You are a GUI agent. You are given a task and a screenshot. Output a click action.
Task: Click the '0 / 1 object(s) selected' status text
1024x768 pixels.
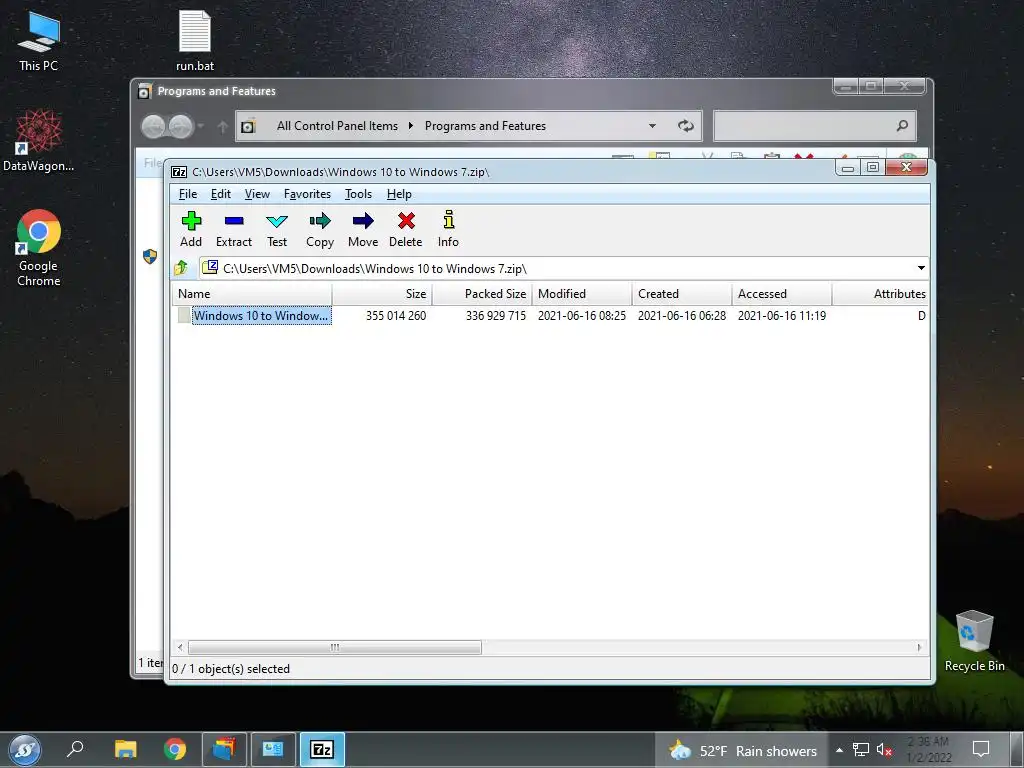click(x=231, y=669)
